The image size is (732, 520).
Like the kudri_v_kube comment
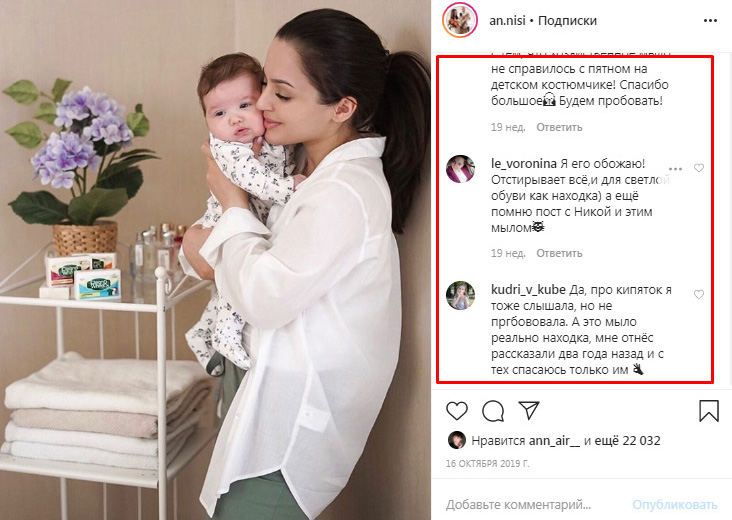coord(699,295)
